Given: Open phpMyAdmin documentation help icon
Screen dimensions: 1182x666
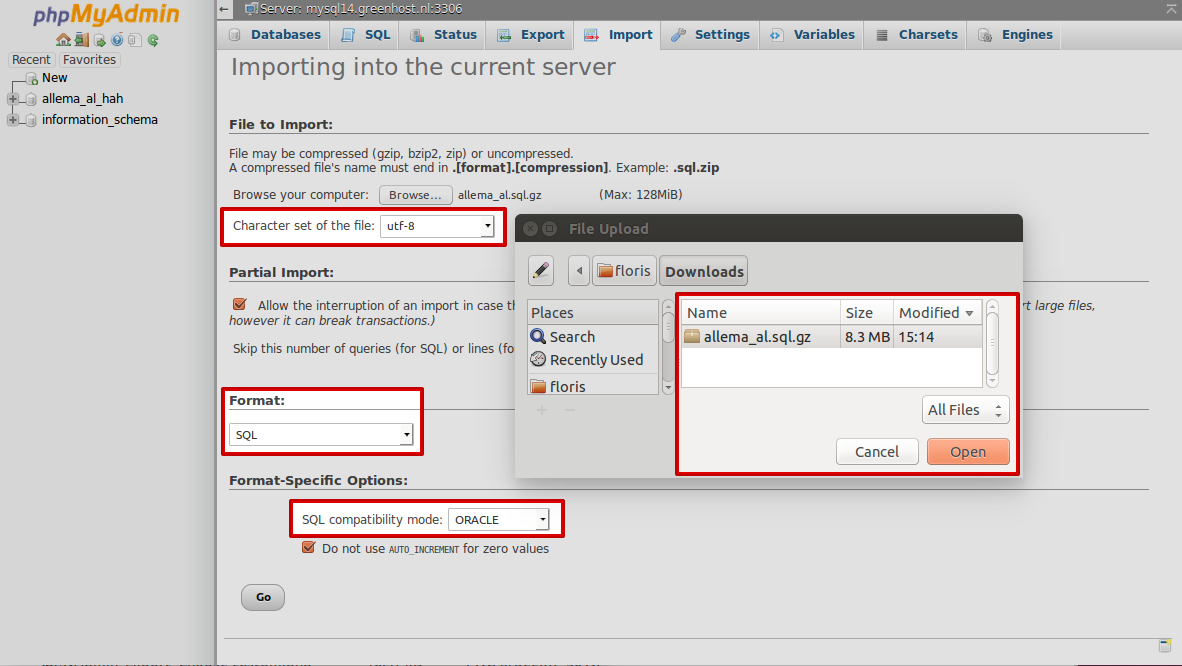Looking at the screenshot, I should click(x=117, y=40).
